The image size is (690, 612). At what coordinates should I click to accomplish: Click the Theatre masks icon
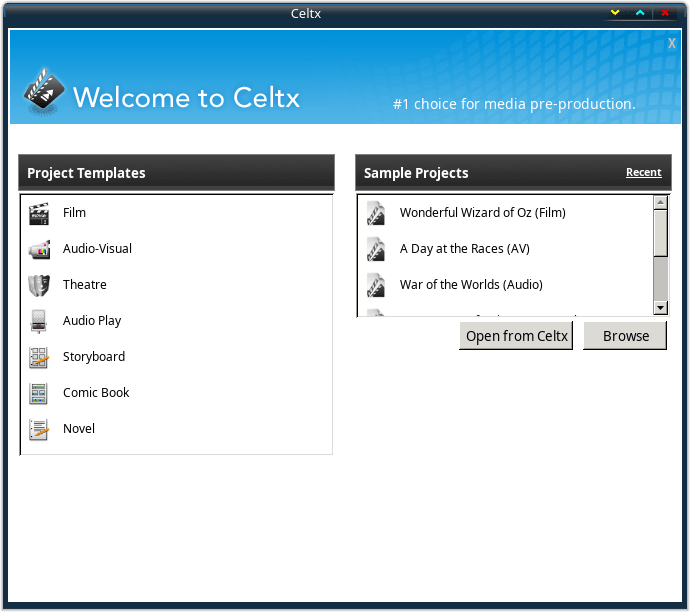pos(39,286)
